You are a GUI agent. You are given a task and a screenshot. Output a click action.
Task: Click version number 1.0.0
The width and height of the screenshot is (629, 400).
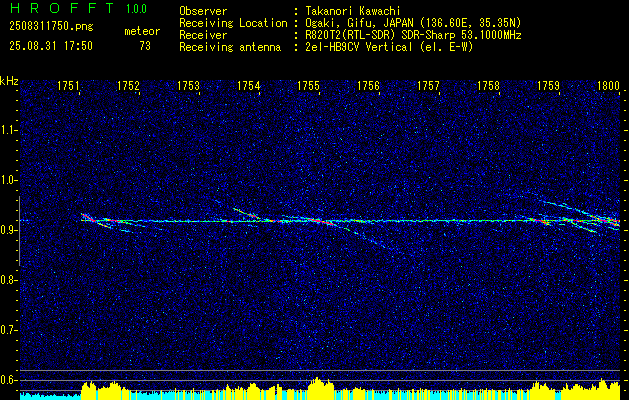pos(136,8)
